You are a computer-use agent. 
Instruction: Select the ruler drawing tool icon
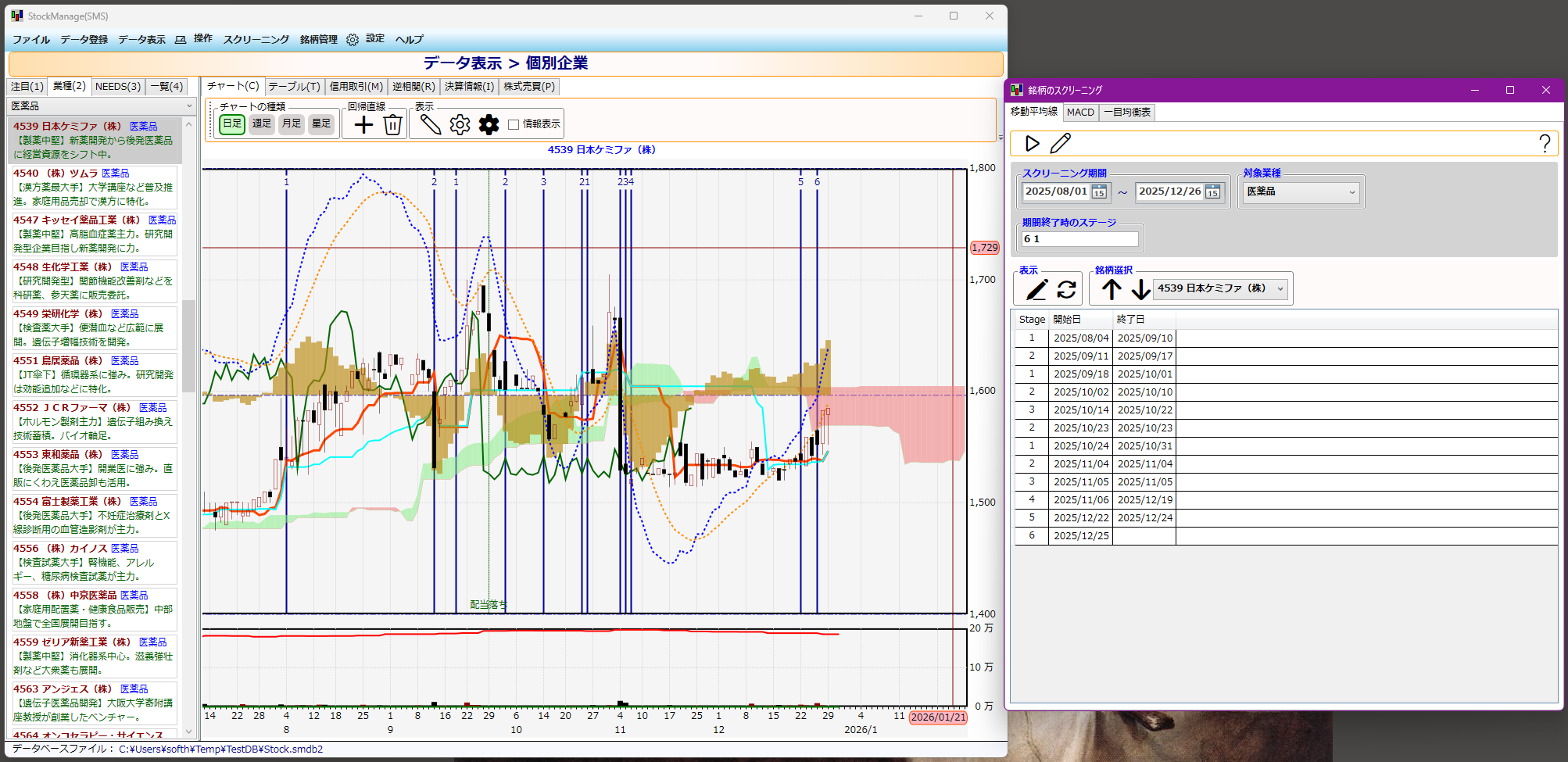430,124
